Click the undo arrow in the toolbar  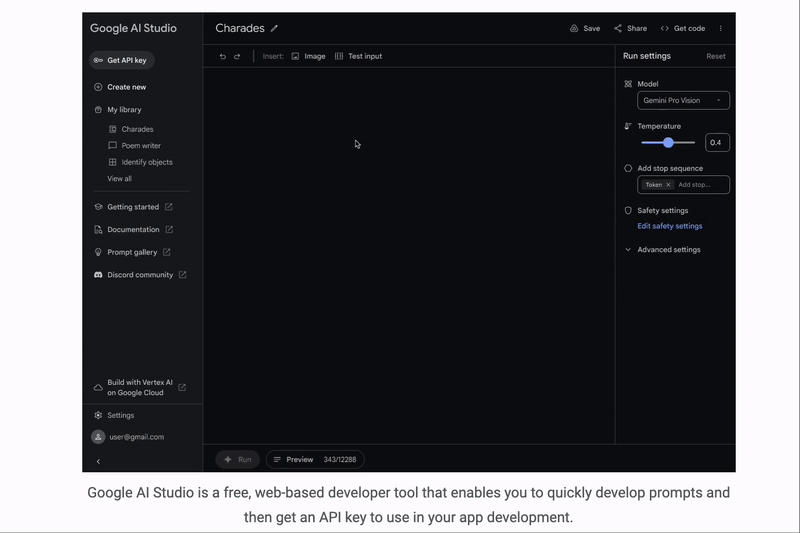pos(222,57)
